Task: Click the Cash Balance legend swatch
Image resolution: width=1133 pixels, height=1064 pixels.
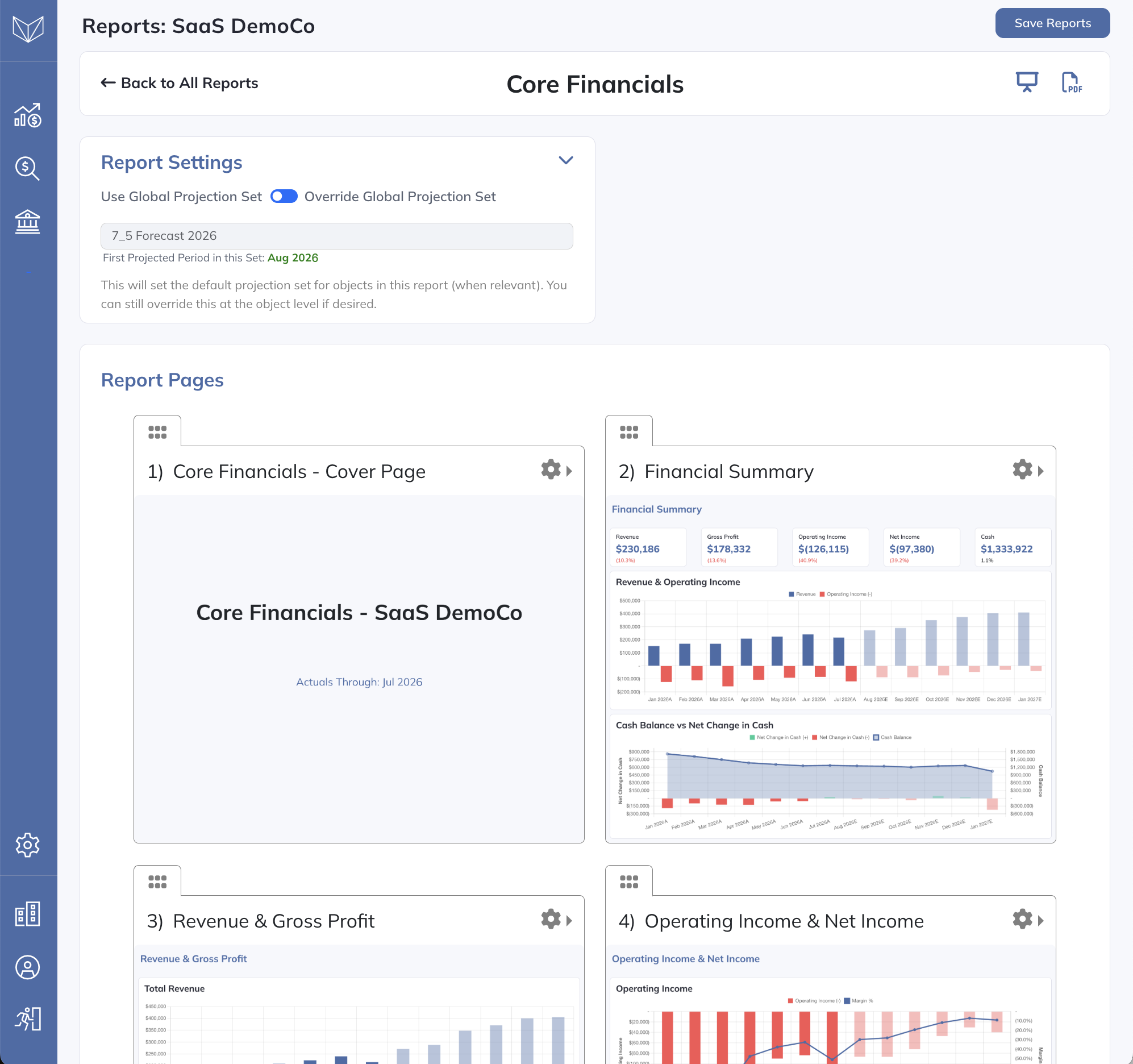Action: coord(876,737)
